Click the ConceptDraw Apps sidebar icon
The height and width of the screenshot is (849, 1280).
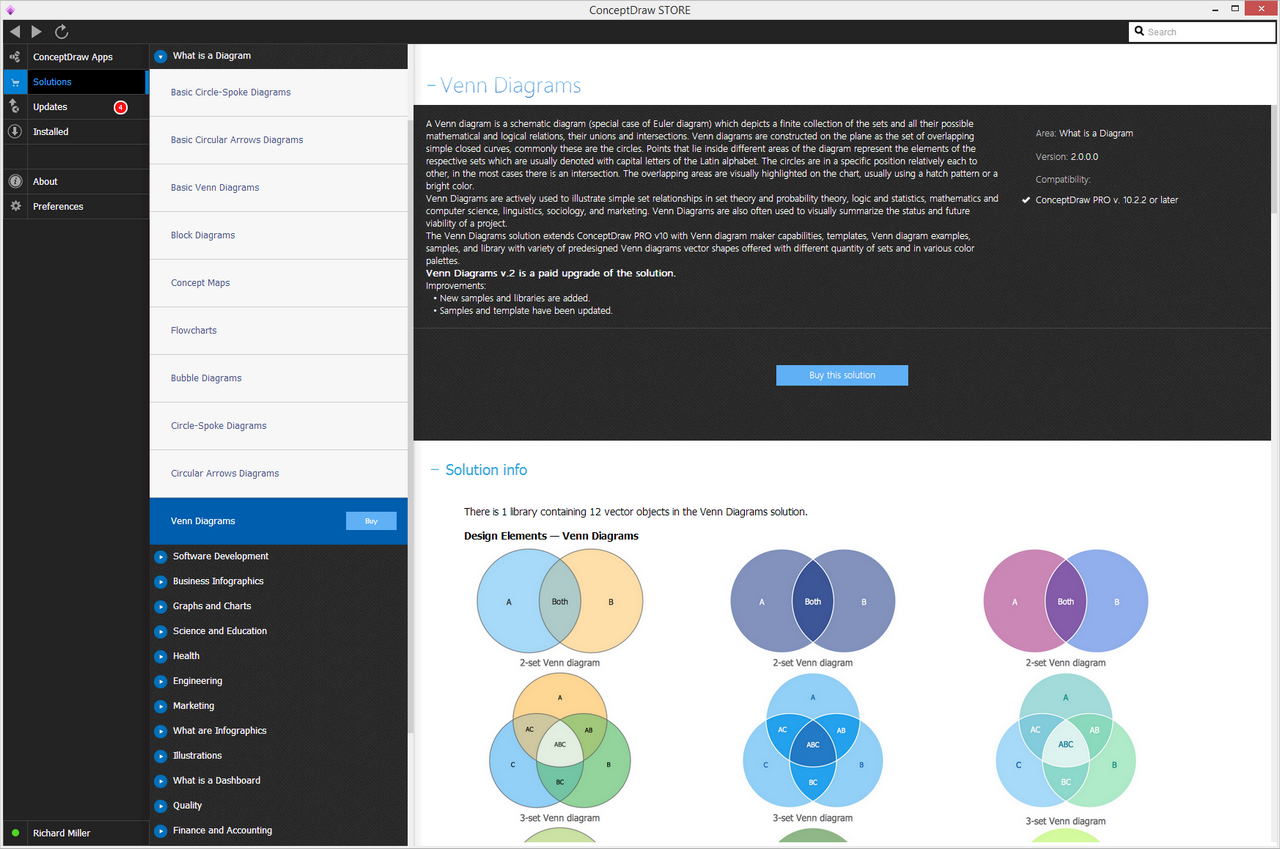point(14,57)
